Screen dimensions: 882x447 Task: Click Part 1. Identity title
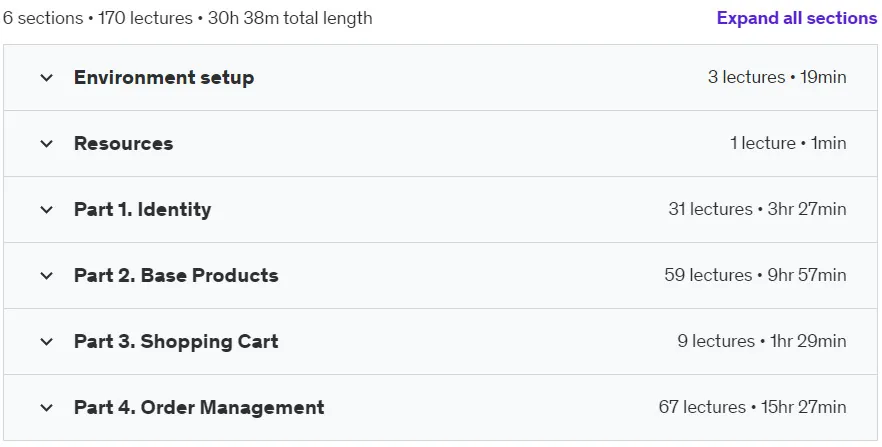pos(142,210)
